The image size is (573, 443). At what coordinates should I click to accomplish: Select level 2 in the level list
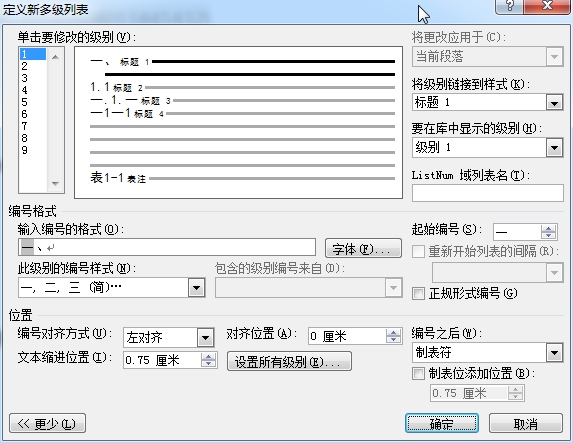pyautogui.click(x=33, y=66)
